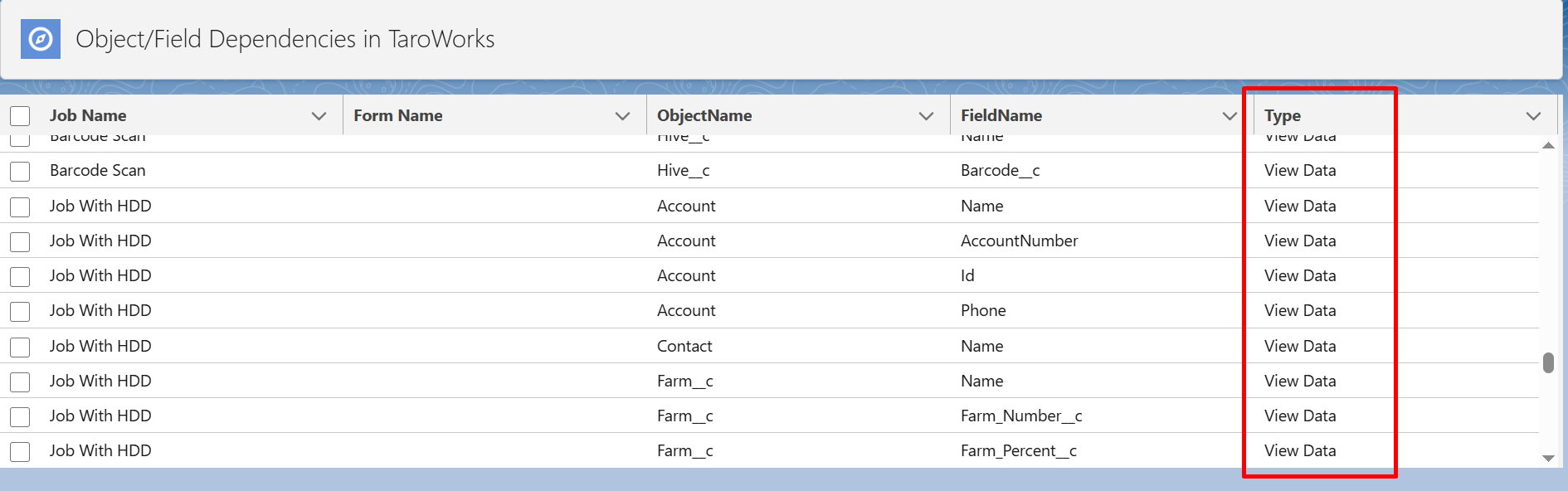Click the Farm_Percent__c field cell
Screen dimensions: 1568x491
[1019, 450]
